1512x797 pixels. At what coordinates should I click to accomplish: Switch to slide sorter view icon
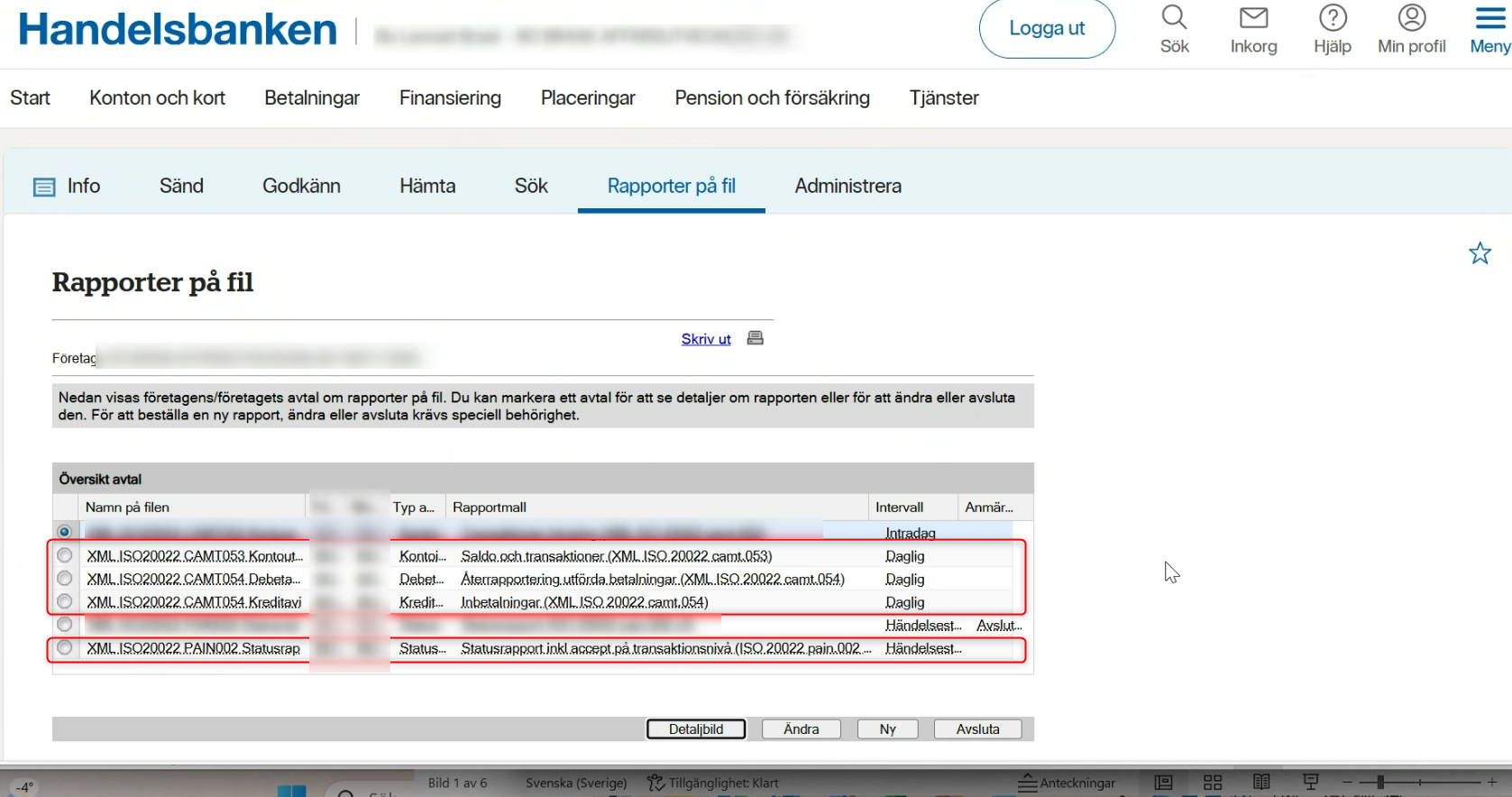click(x=1213, y=783)
